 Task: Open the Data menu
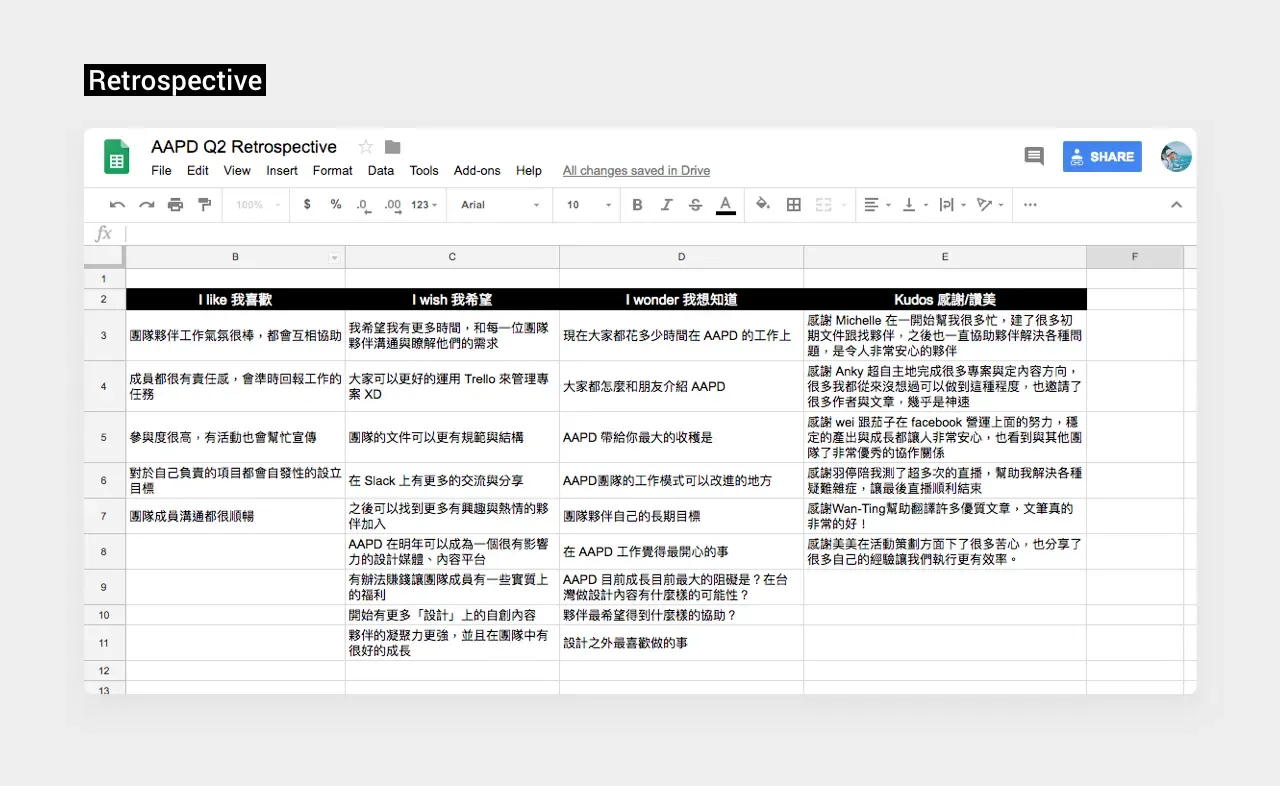click(x=381, y=171)
